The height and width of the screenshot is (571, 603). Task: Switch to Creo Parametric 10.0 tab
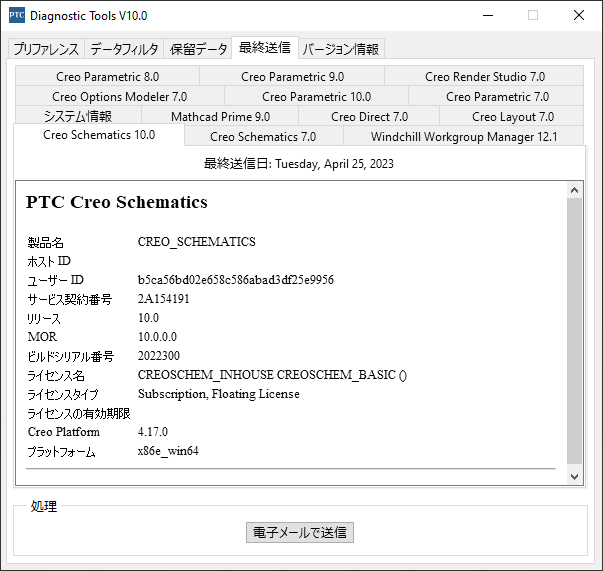[x=316, y=97]
